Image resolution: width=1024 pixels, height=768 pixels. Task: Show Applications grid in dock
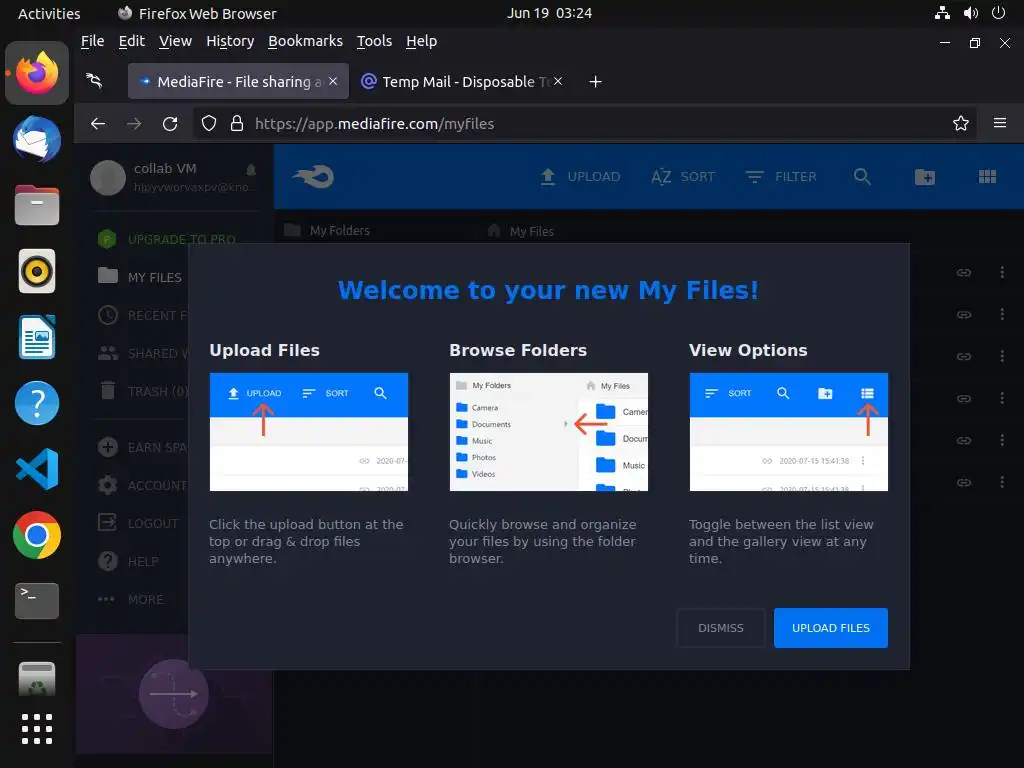pos(37,729)
